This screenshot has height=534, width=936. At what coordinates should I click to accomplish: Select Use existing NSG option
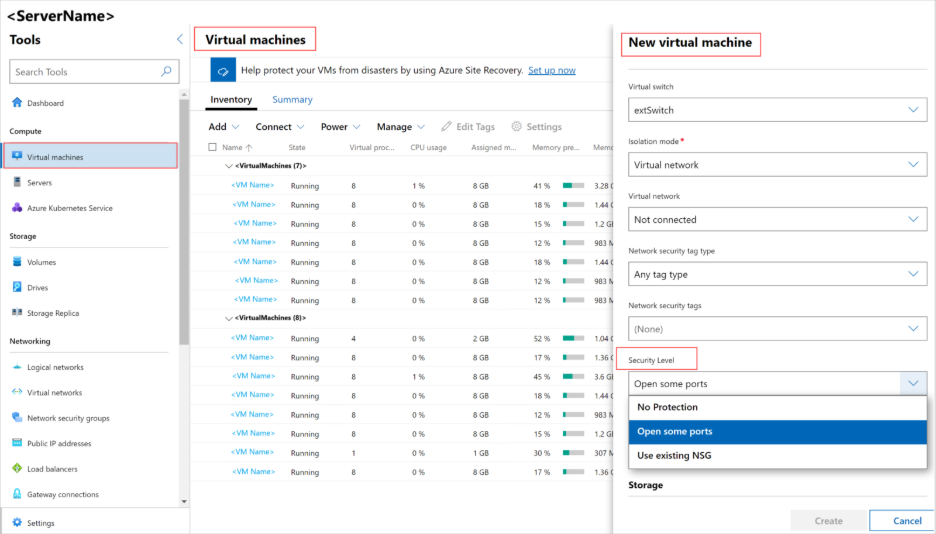point(777,456)
